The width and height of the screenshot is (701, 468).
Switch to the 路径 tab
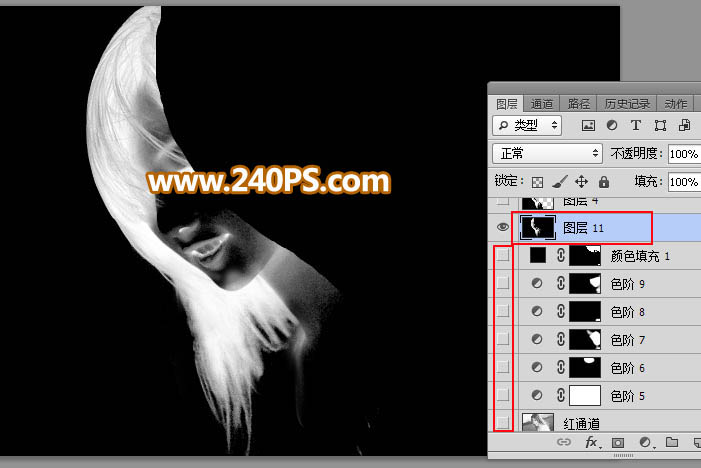[579, 104]
